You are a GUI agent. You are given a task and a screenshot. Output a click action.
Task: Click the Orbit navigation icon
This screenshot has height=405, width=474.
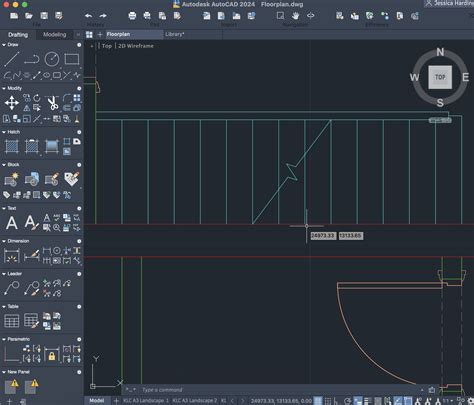310,16
